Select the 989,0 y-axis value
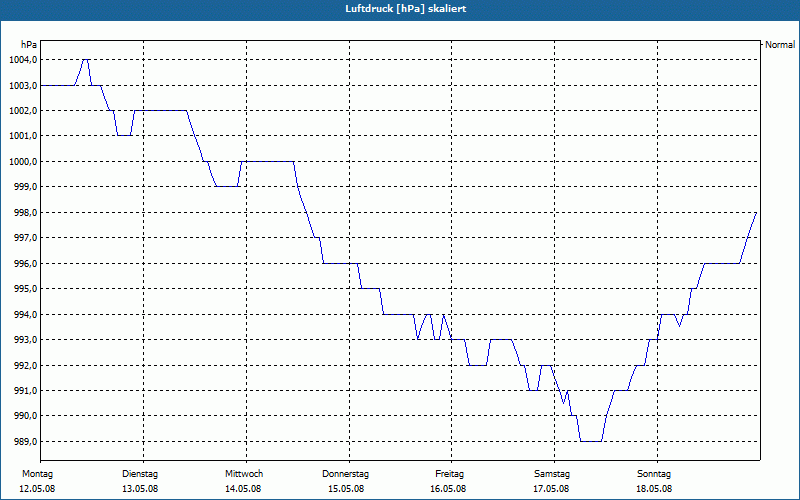This screenshot has height=500, width=800. coord(25,441)
